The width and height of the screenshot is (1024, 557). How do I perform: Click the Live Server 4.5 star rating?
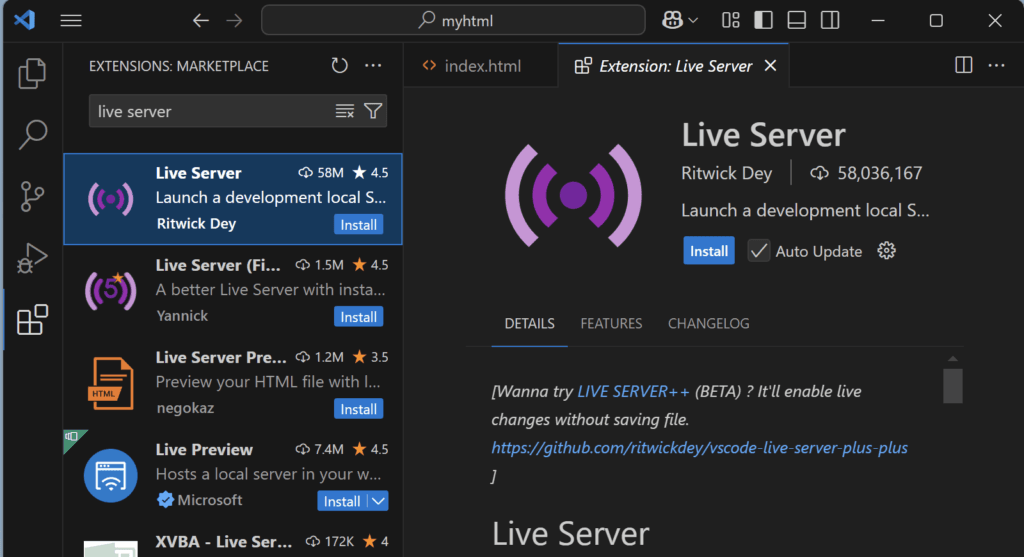tap(370, 172)
